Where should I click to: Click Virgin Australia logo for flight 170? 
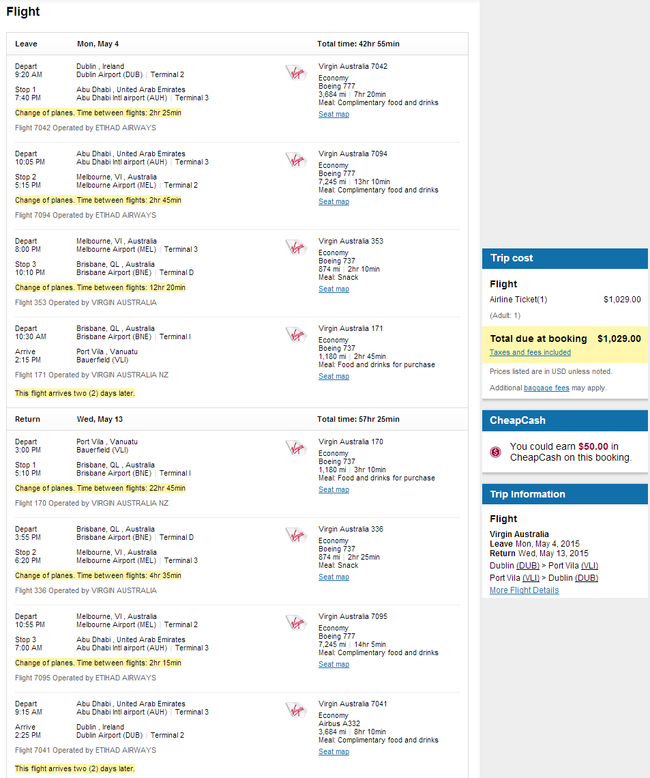click(296, 448)
